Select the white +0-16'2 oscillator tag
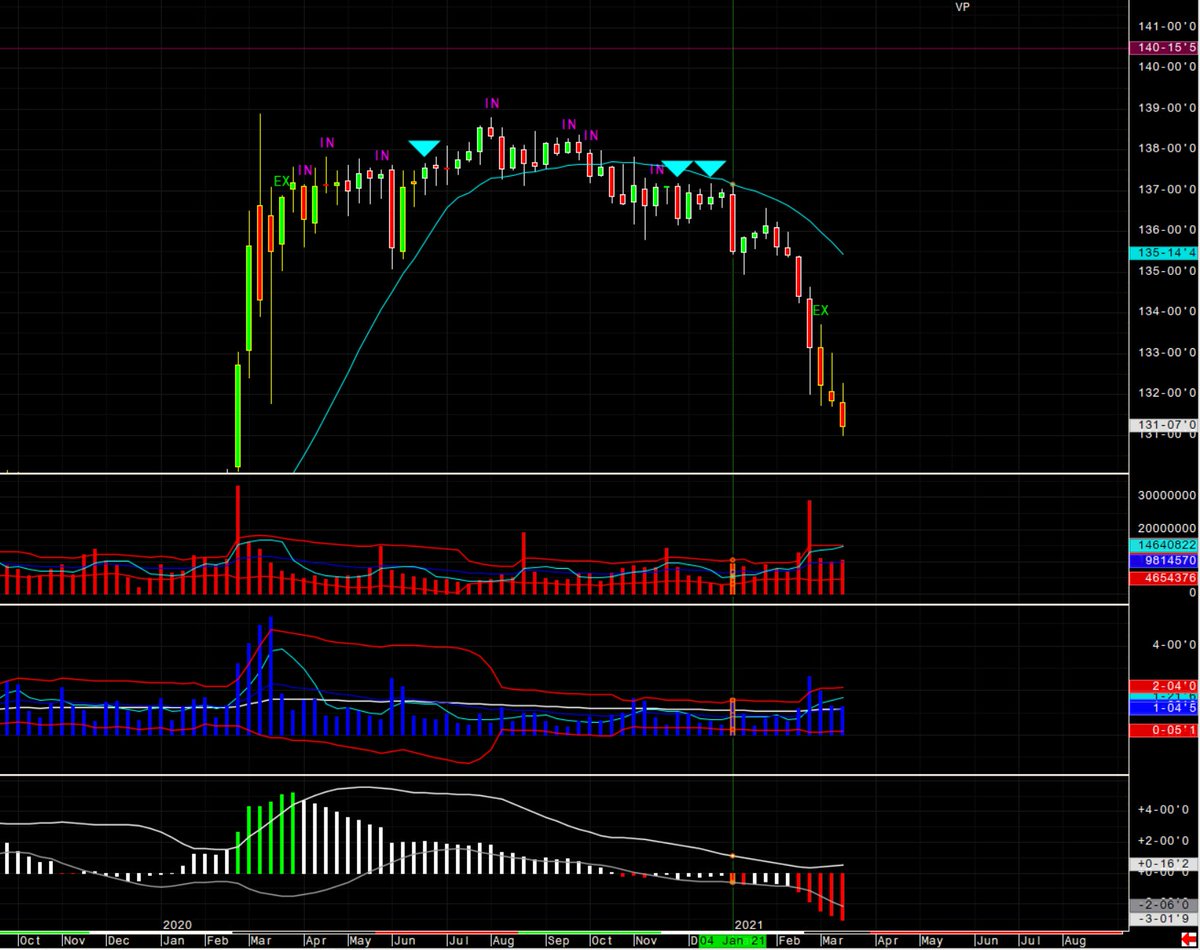The image size is (1200, 950). 1163,863
